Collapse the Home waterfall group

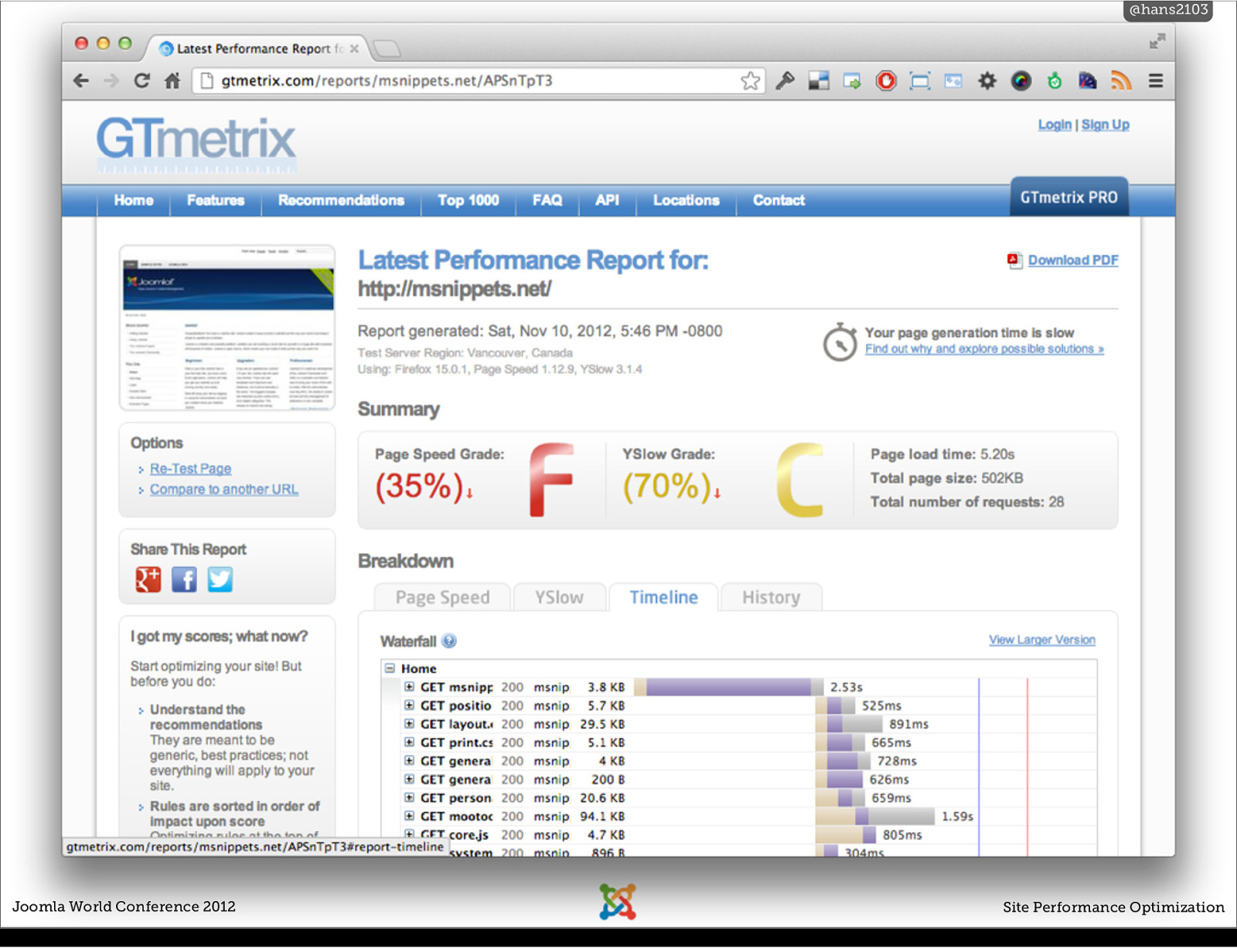pyautogui.click(x=390, y=668)
